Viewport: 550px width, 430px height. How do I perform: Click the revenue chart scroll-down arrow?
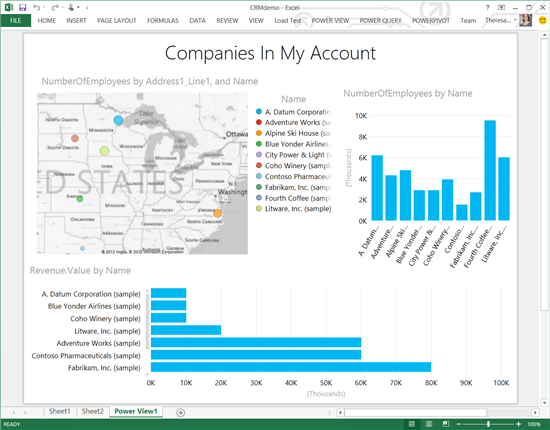147,374
